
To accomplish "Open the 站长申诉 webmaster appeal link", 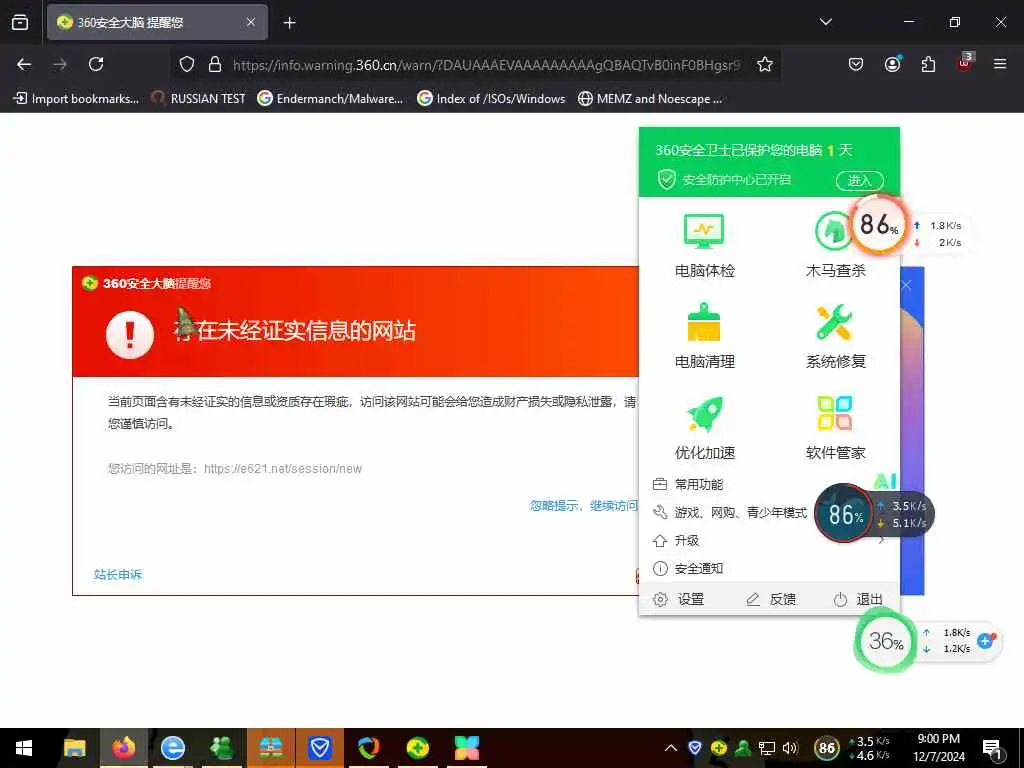I will 118,575.
